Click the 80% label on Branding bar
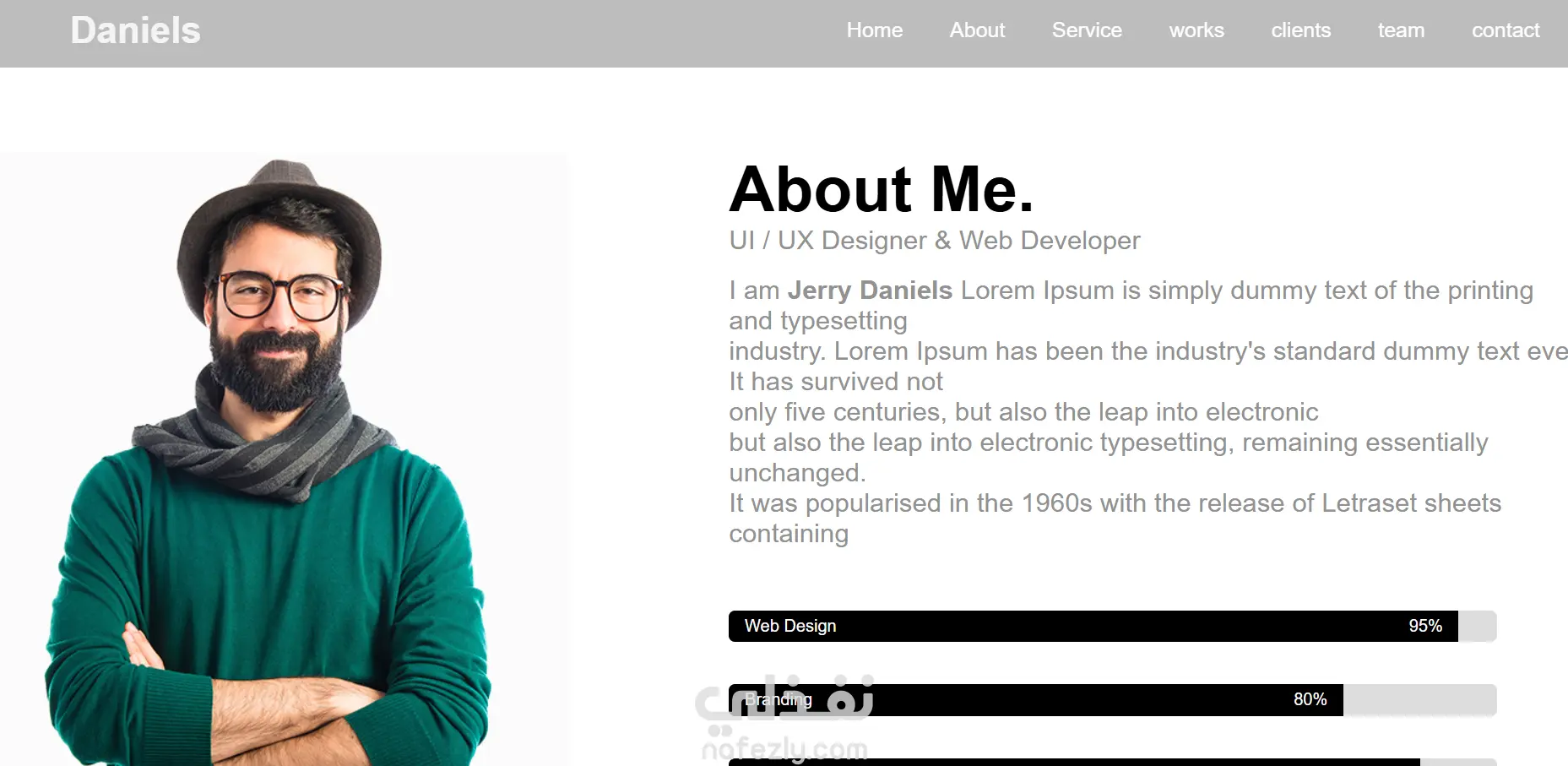Viewport: 1568px width, 766px height. tap(1310, 699)
